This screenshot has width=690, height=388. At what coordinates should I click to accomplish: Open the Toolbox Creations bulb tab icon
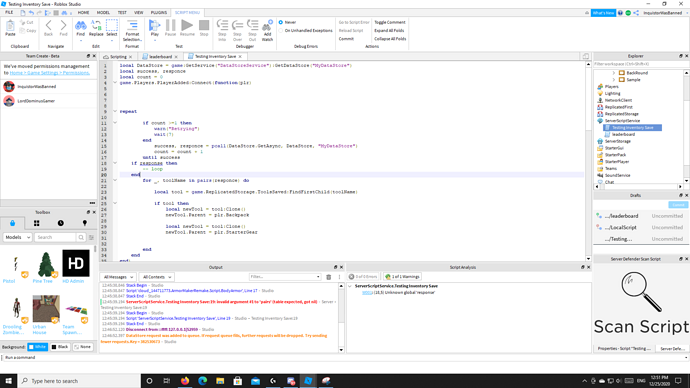click(x=85, y=223)
